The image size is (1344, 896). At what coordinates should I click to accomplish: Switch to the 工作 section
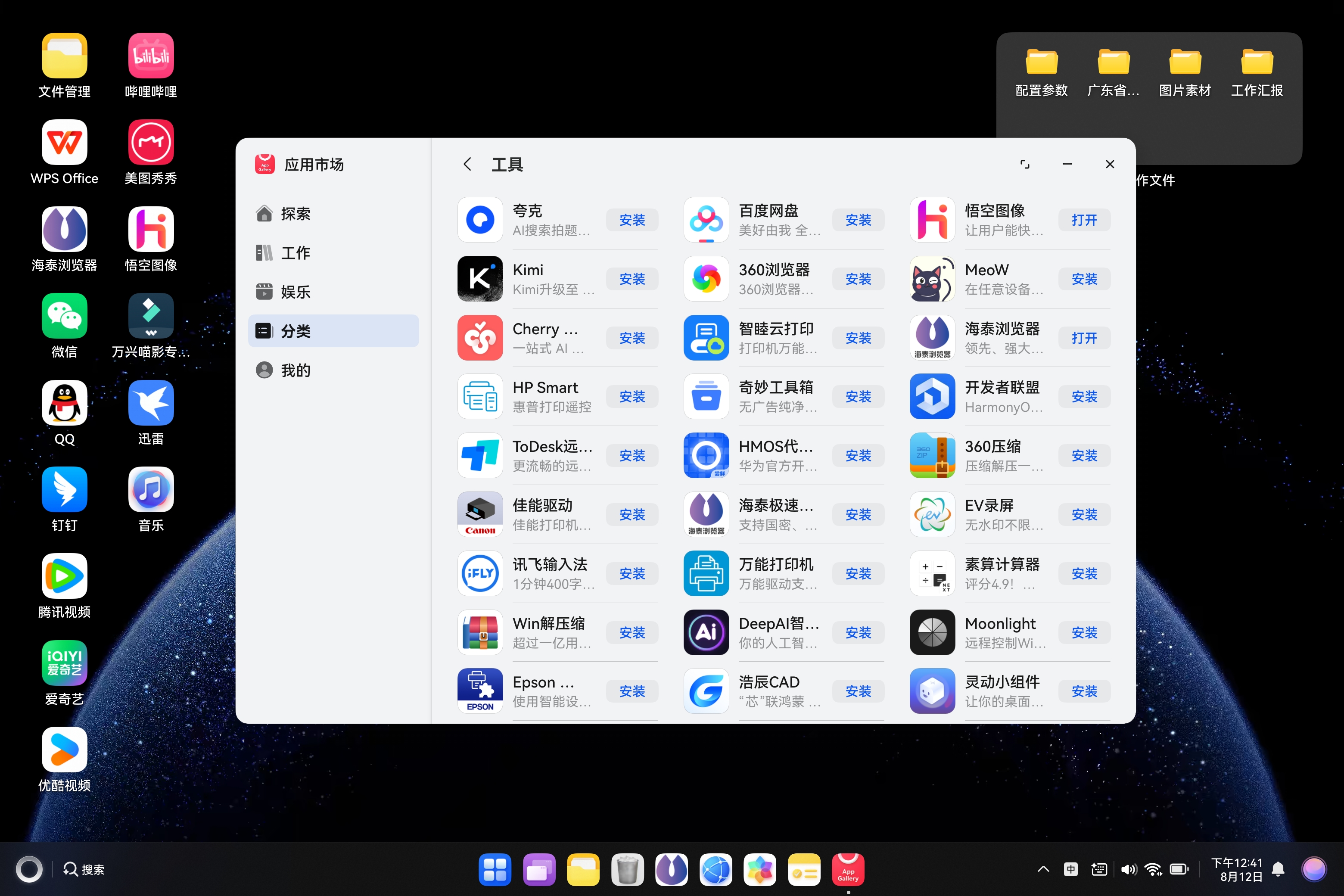(334, 252)
